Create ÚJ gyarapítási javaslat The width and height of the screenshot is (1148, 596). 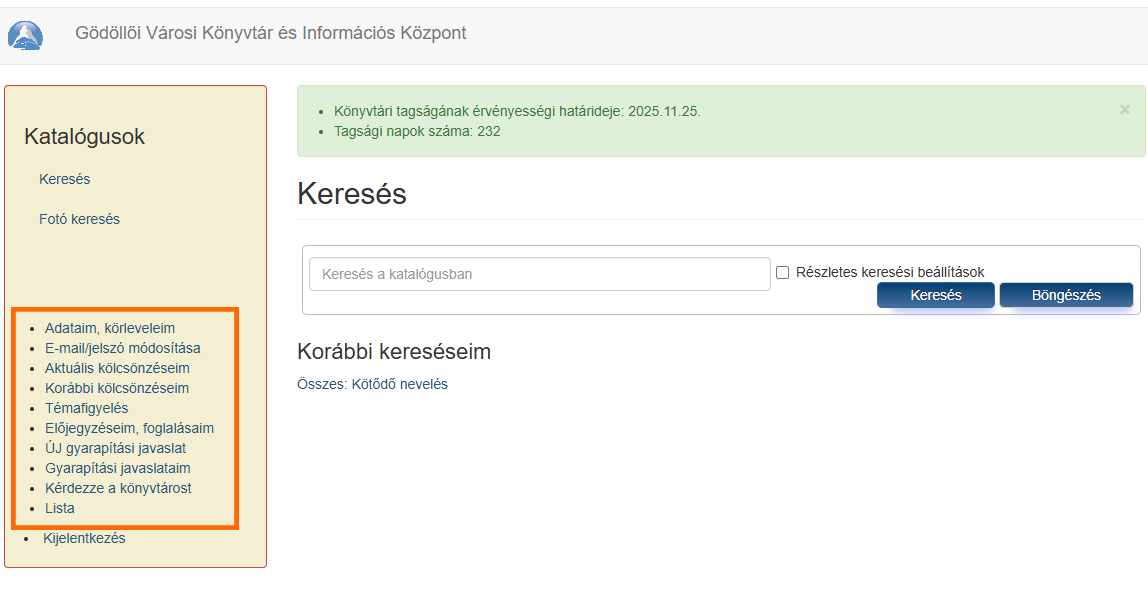point(115,448)
